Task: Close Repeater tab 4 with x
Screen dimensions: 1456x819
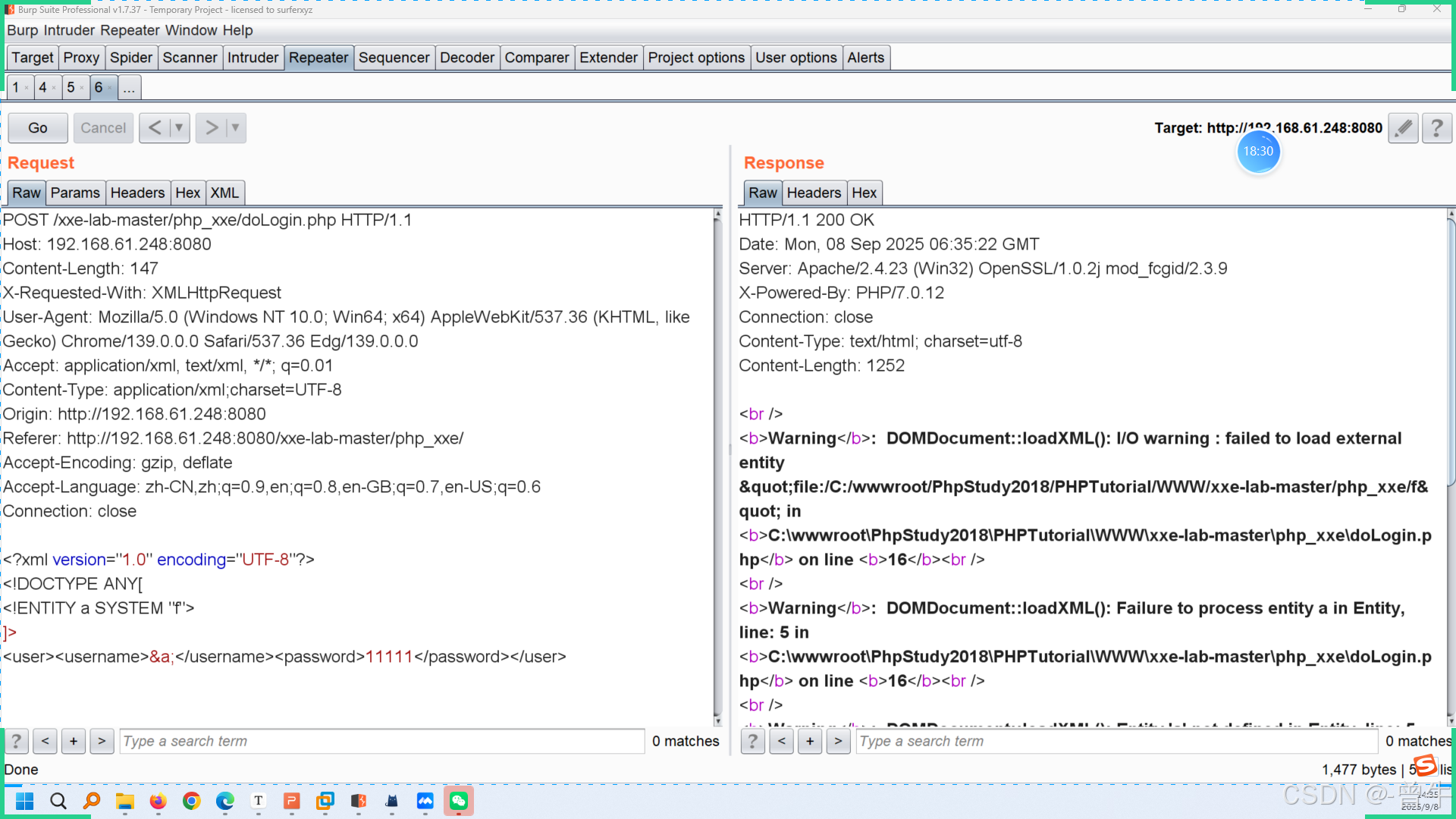Action: pos(54,88)
